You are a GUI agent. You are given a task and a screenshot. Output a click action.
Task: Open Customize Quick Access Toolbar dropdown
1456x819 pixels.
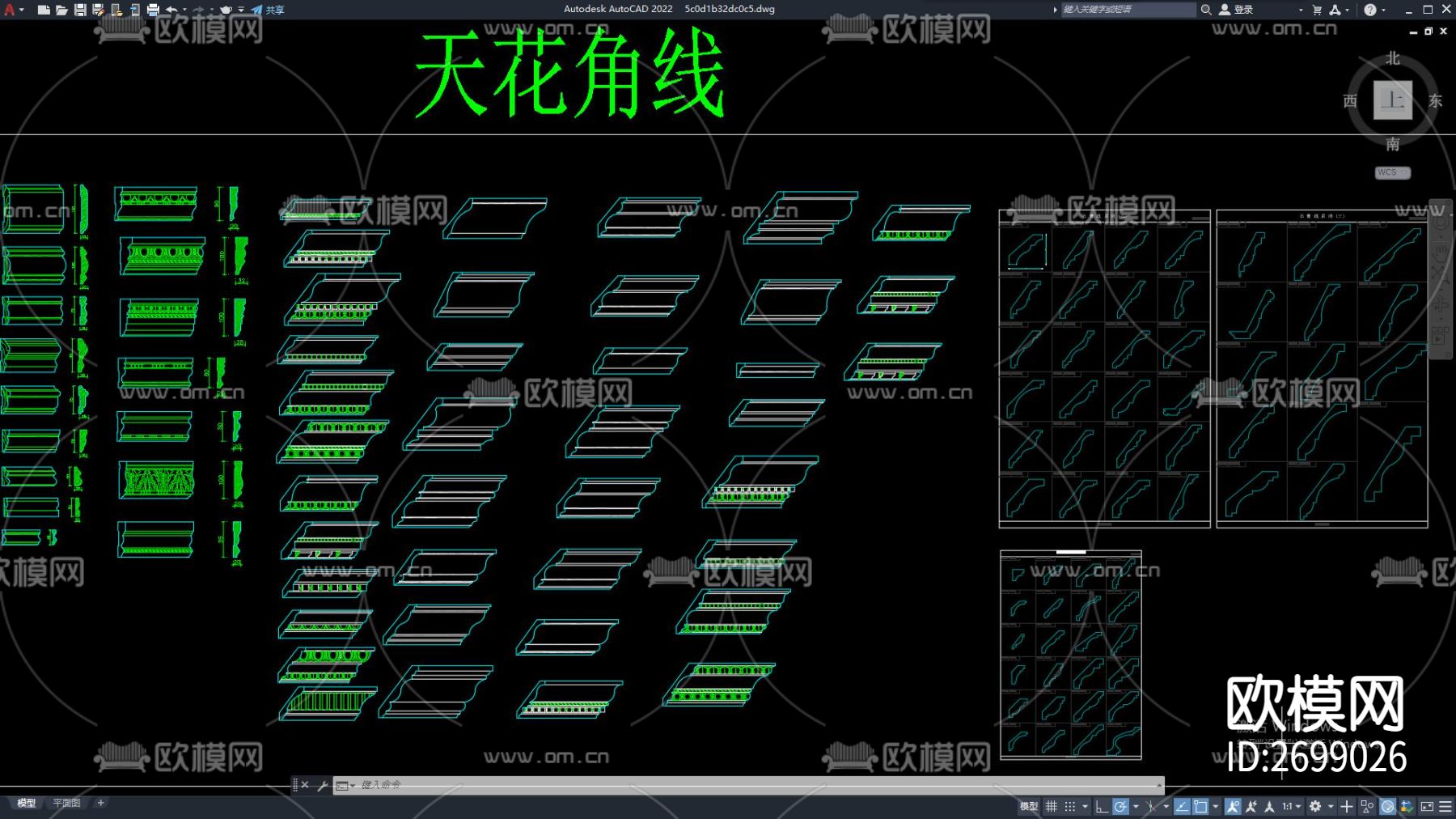241,10
